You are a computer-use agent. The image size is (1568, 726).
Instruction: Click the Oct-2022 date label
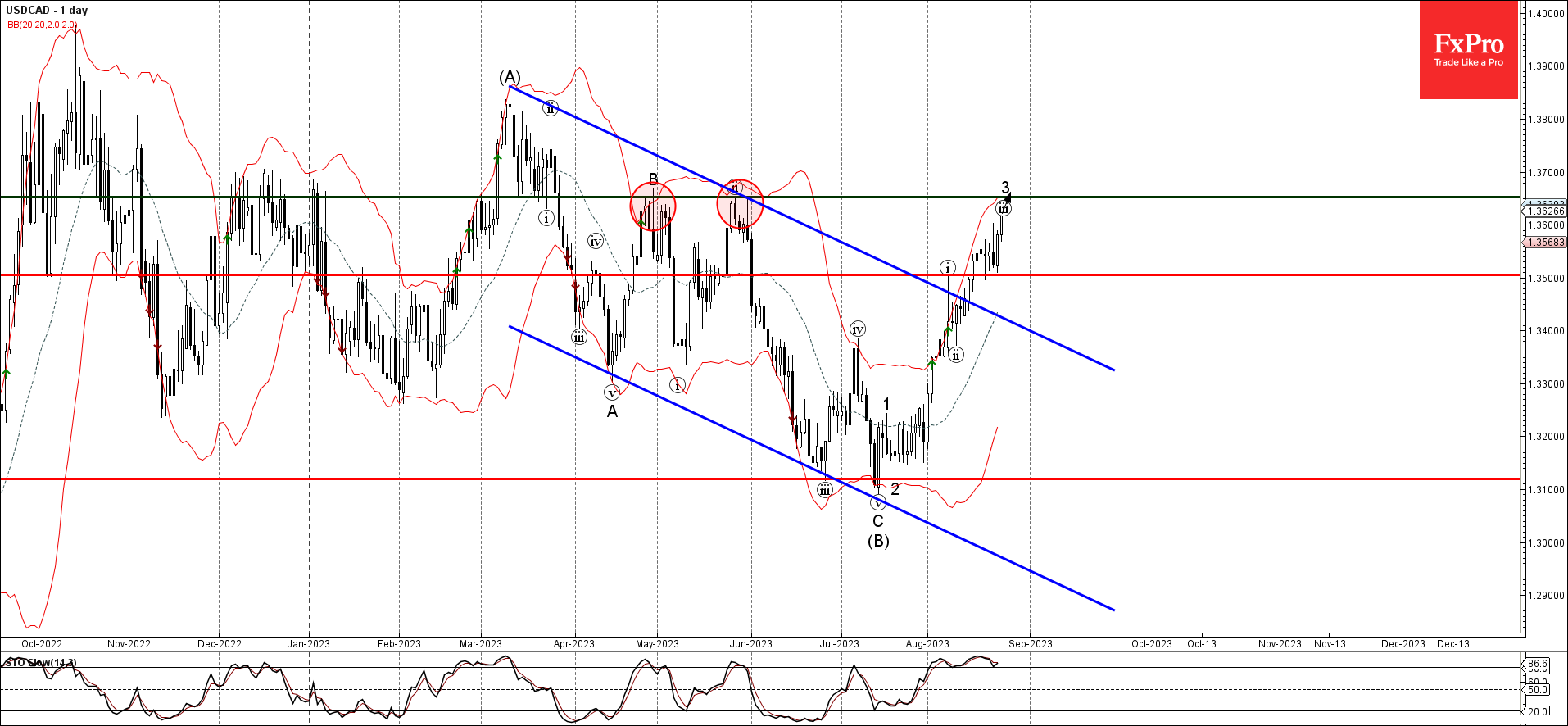[42, 644]
